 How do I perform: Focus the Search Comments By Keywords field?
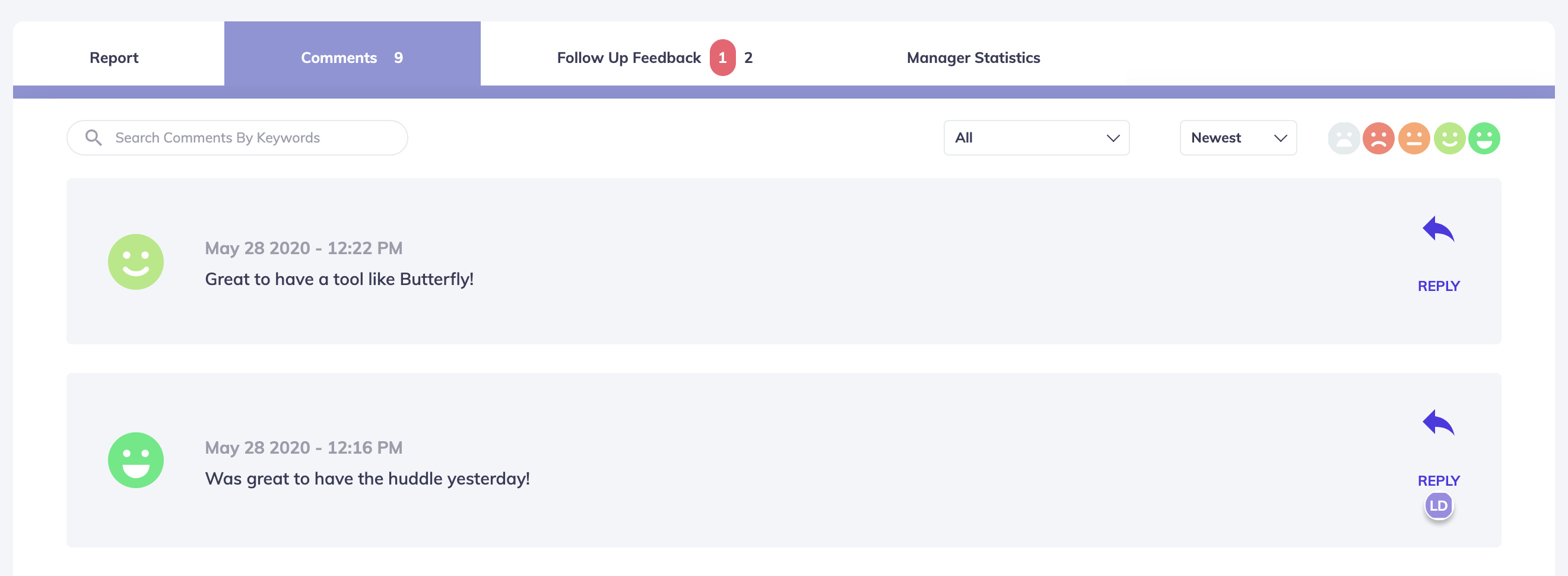click(237, 138)
